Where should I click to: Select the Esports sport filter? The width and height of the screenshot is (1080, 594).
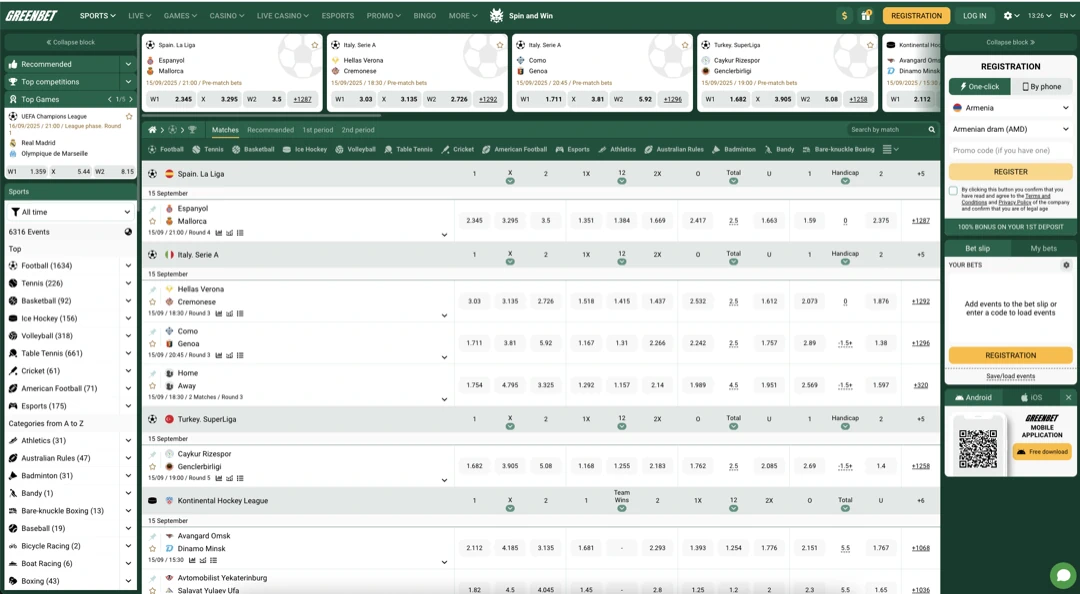573,150
